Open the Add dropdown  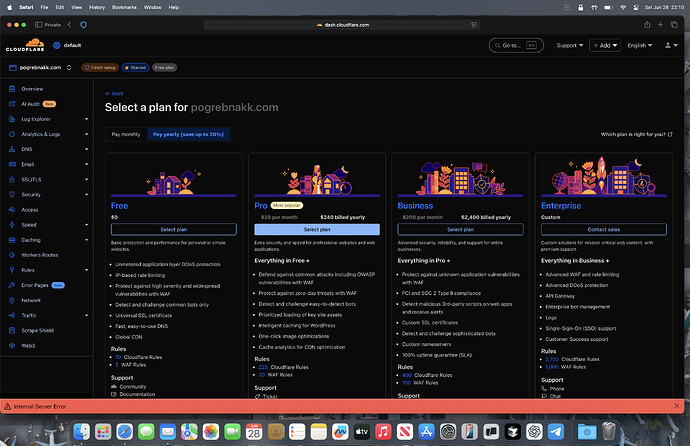(x=605, y=45)
